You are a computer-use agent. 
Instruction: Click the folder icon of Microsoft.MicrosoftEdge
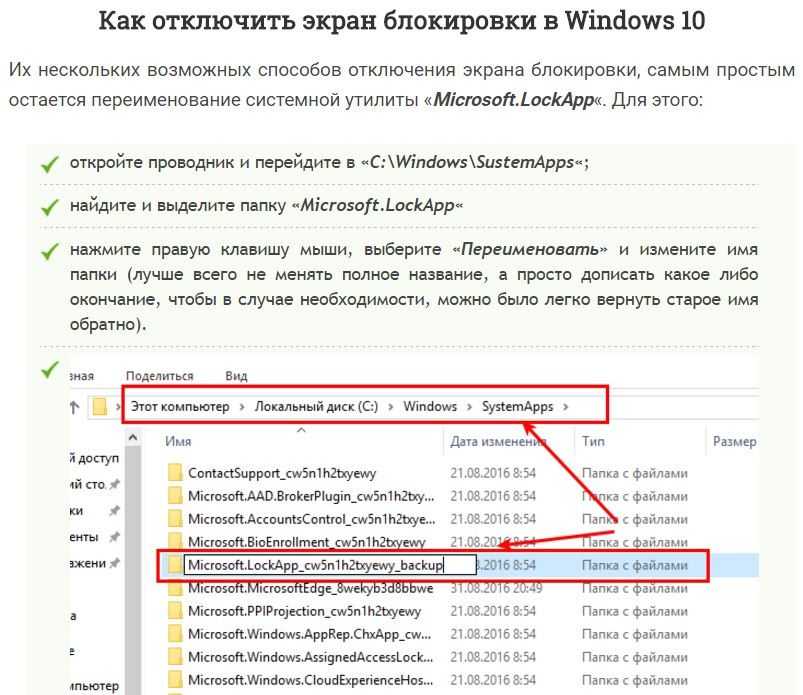[175, 588]
